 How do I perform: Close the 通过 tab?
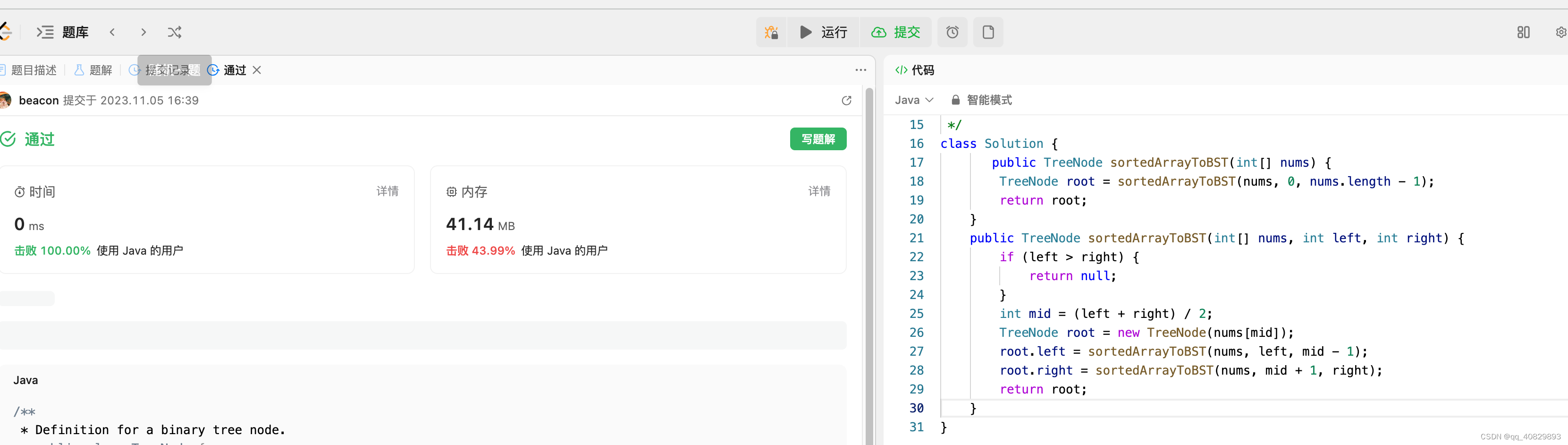point(257,70)
